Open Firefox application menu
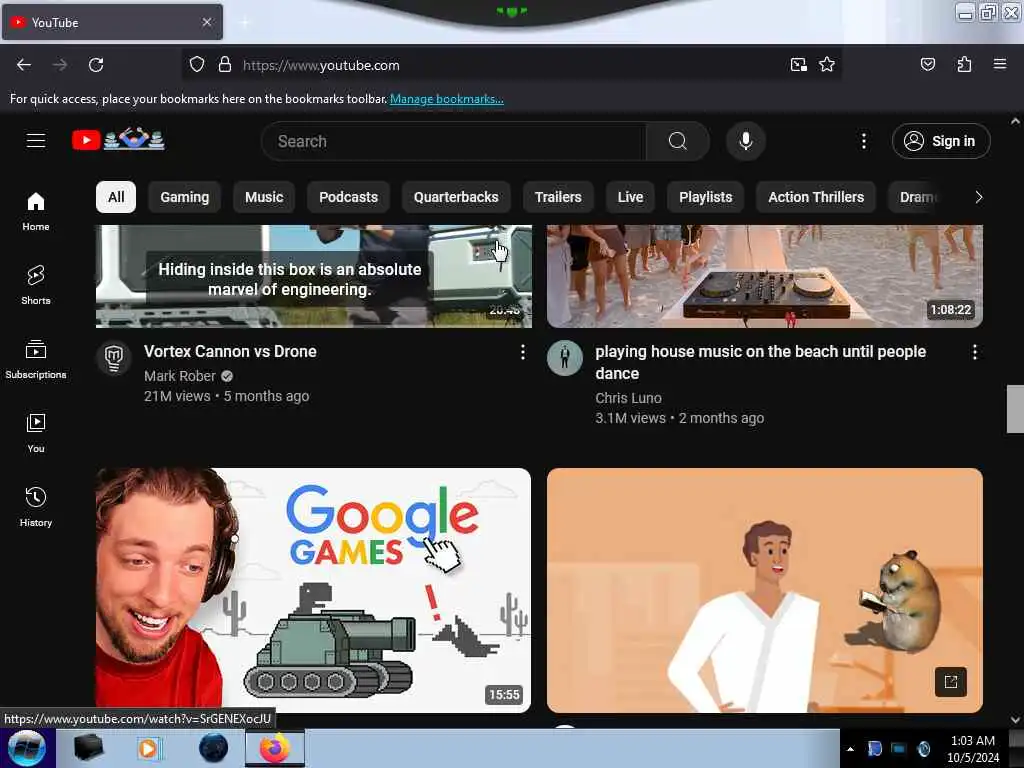Viewport: 1024px width, 768px height. pyautogui.click(x=1000, y=65)
